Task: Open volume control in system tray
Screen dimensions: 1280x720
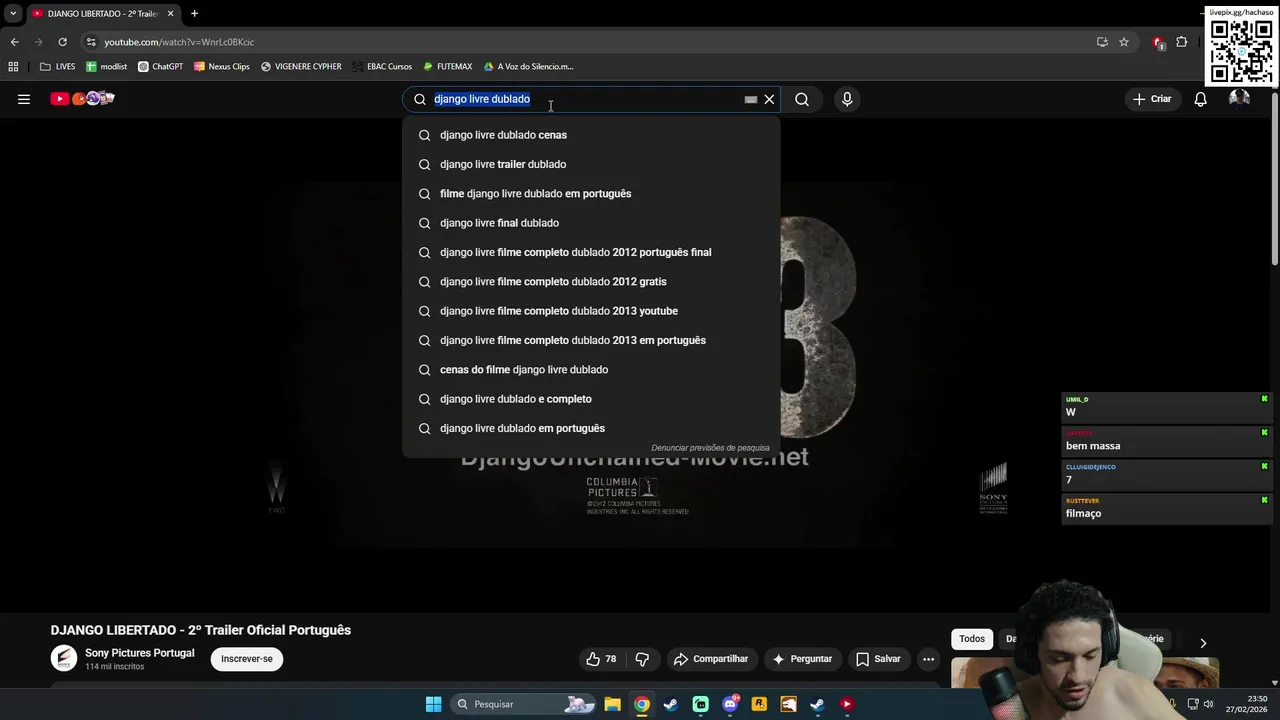Action: pyautogui.click(x=1208, y=704)
